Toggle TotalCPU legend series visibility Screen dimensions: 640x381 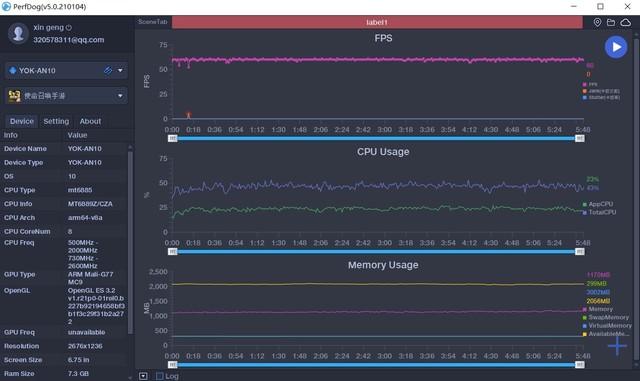point(599,212)
